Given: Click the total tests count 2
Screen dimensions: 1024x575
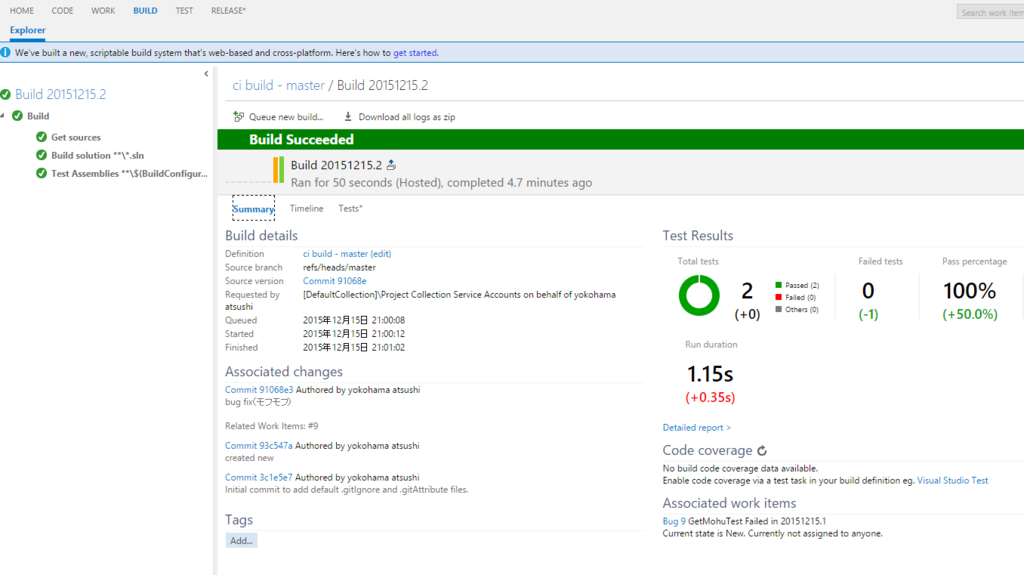Looking at the screenshot, I should point(747,291).
